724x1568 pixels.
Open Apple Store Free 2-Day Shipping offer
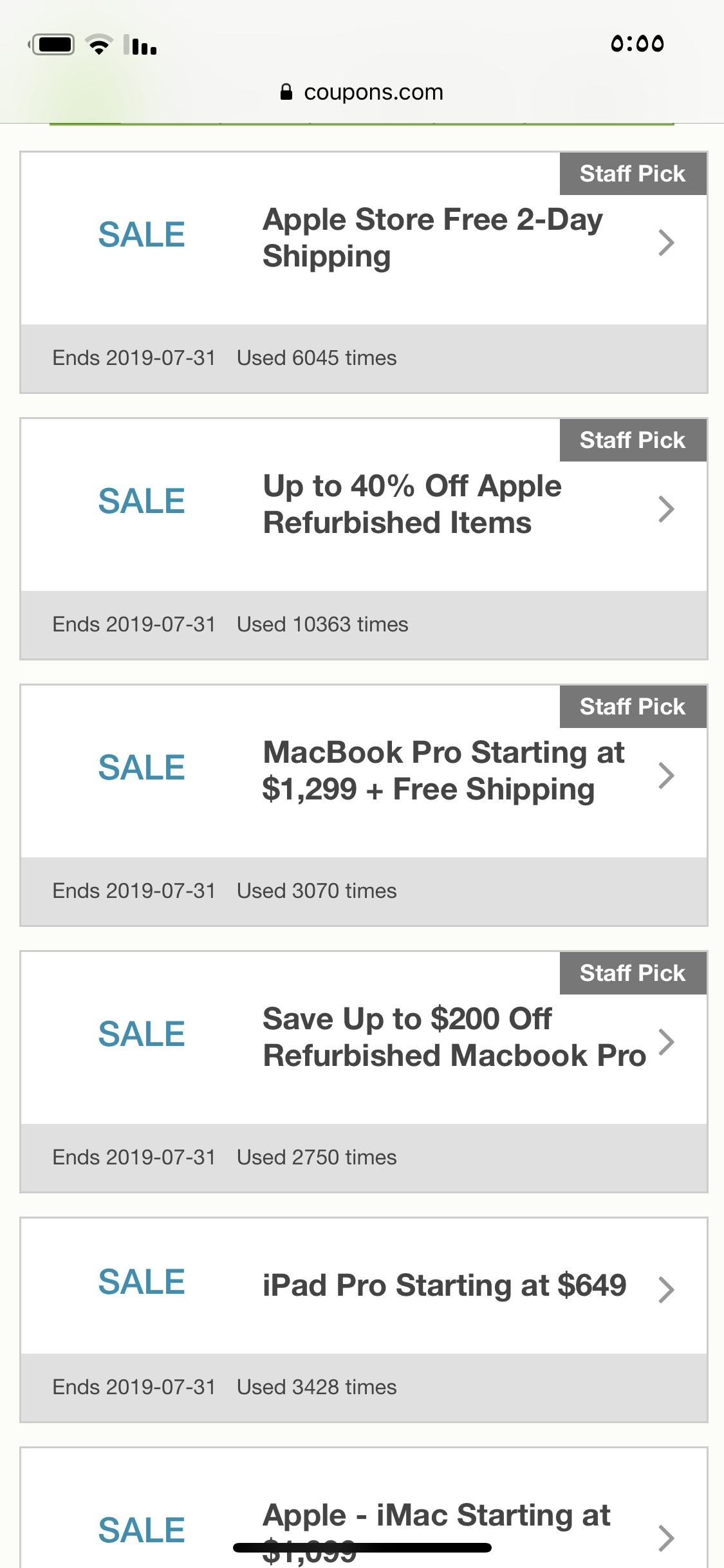(x=432, y=238)
